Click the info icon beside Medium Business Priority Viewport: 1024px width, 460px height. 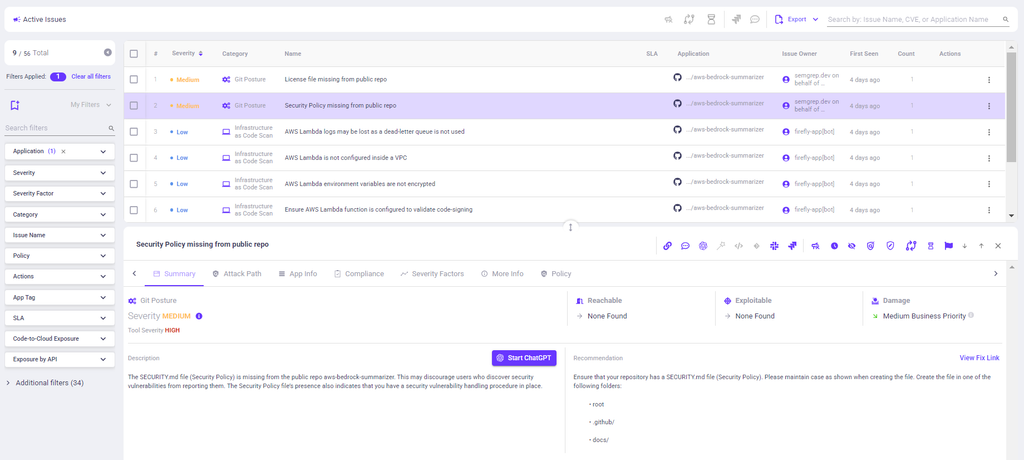pos(971,316)
